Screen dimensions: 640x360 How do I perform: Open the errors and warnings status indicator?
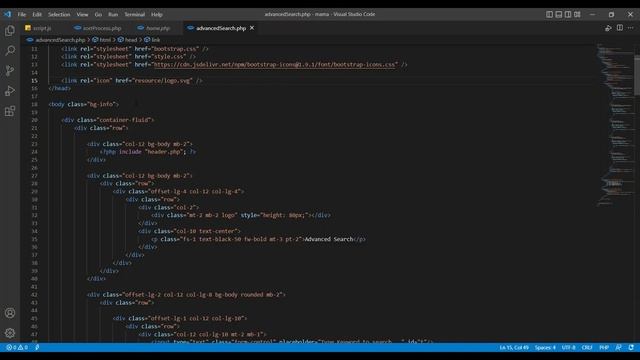(17, 348)
